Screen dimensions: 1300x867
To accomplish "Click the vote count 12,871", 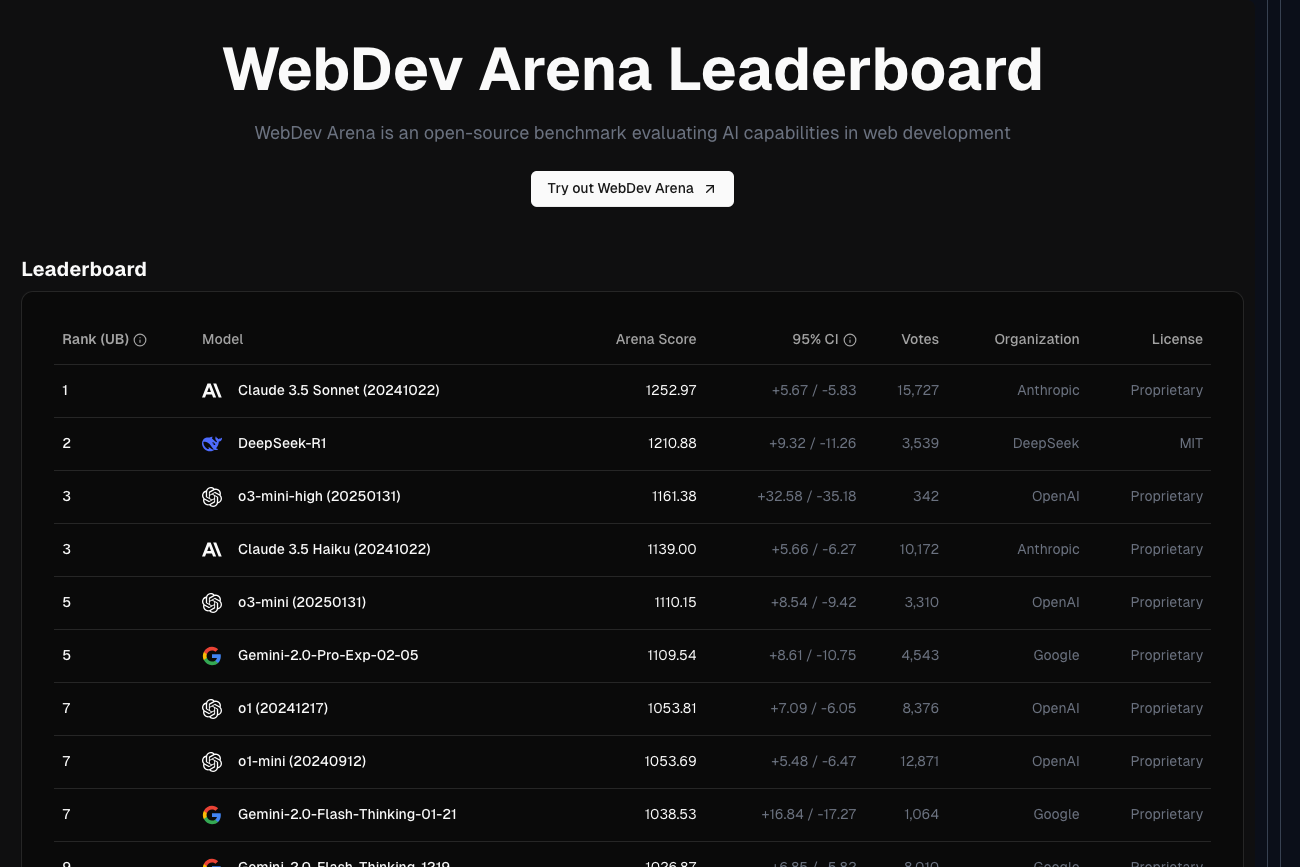I will (x=919, y=762).
